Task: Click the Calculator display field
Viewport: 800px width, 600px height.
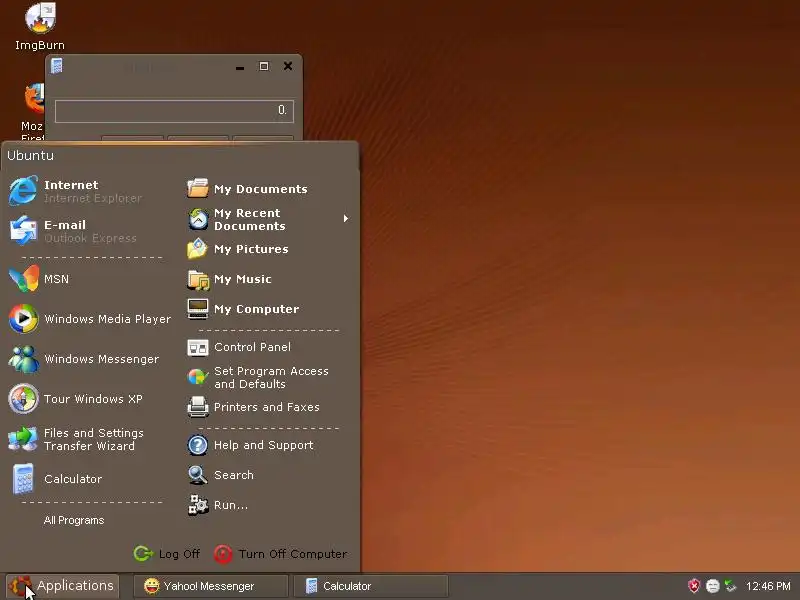Action: coord(174,111)
